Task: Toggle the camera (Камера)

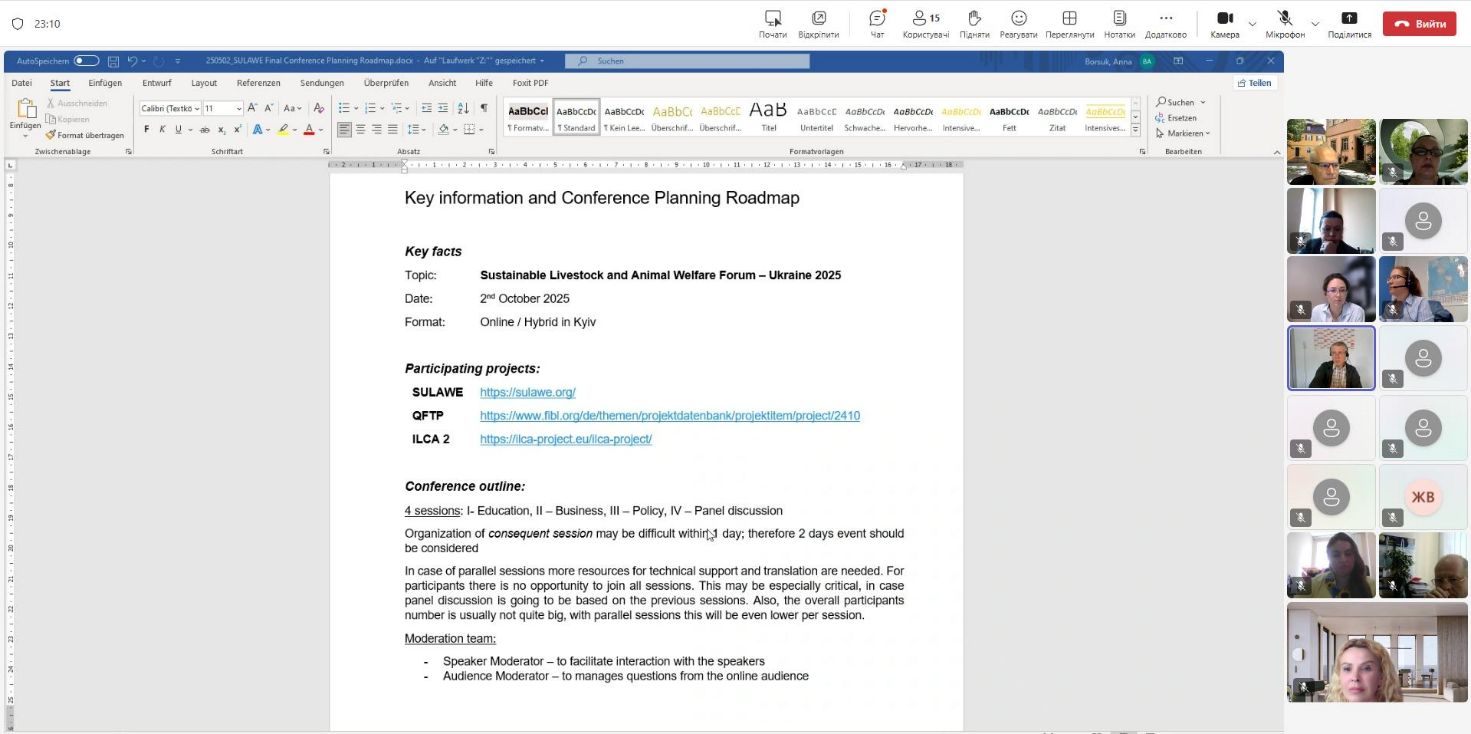Action: 1224,24
